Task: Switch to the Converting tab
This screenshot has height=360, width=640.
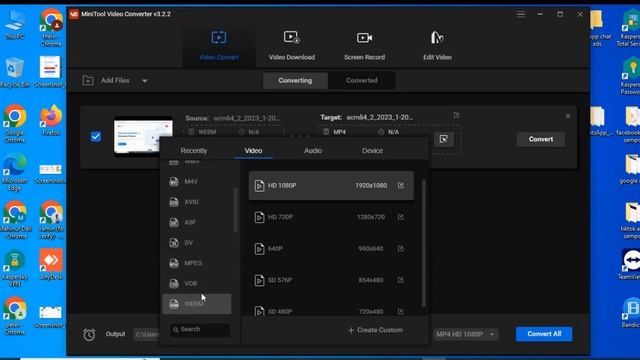Action: point(295,80)
